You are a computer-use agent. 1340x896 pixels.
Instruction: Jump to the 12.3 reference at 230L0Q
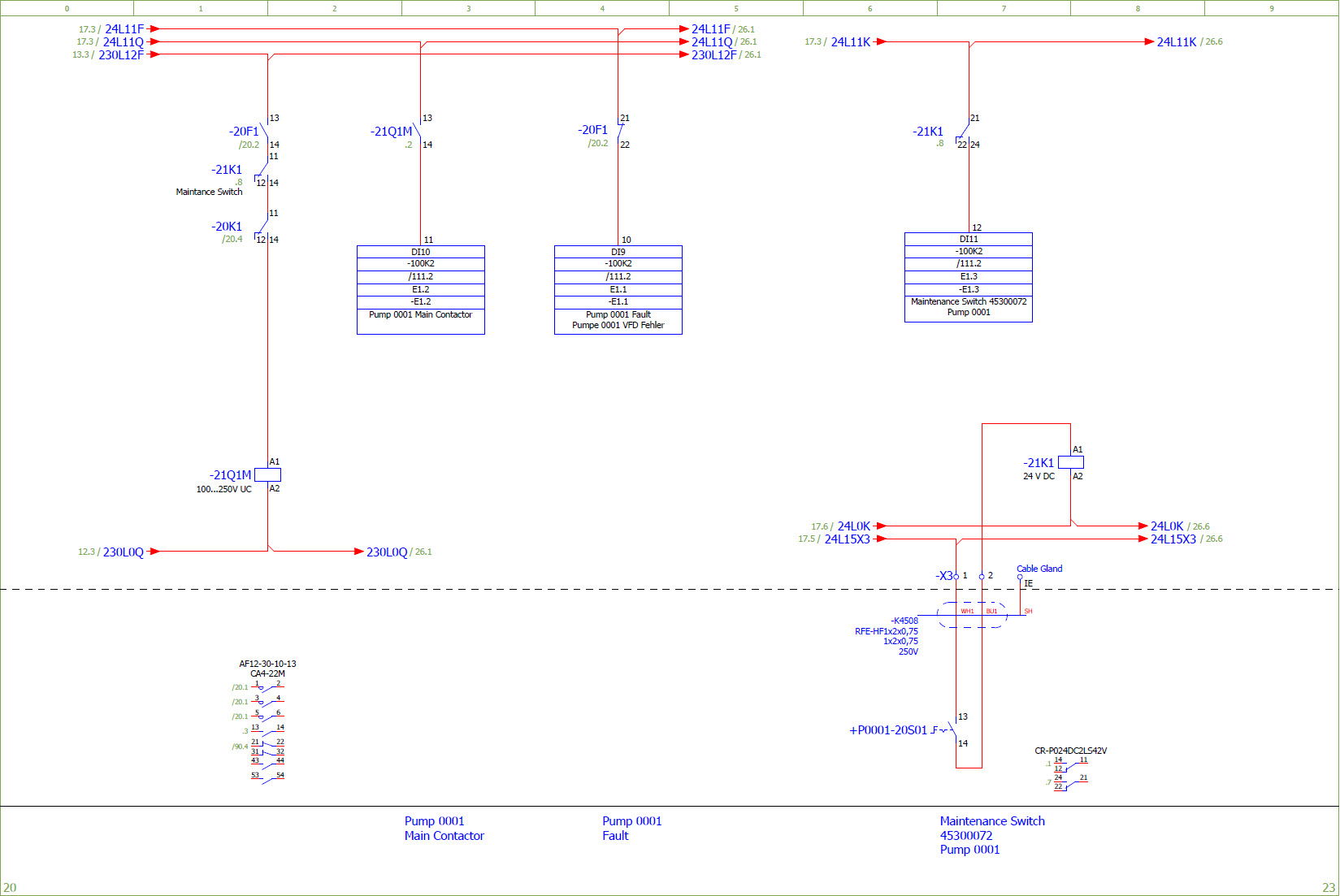point(86,552)
